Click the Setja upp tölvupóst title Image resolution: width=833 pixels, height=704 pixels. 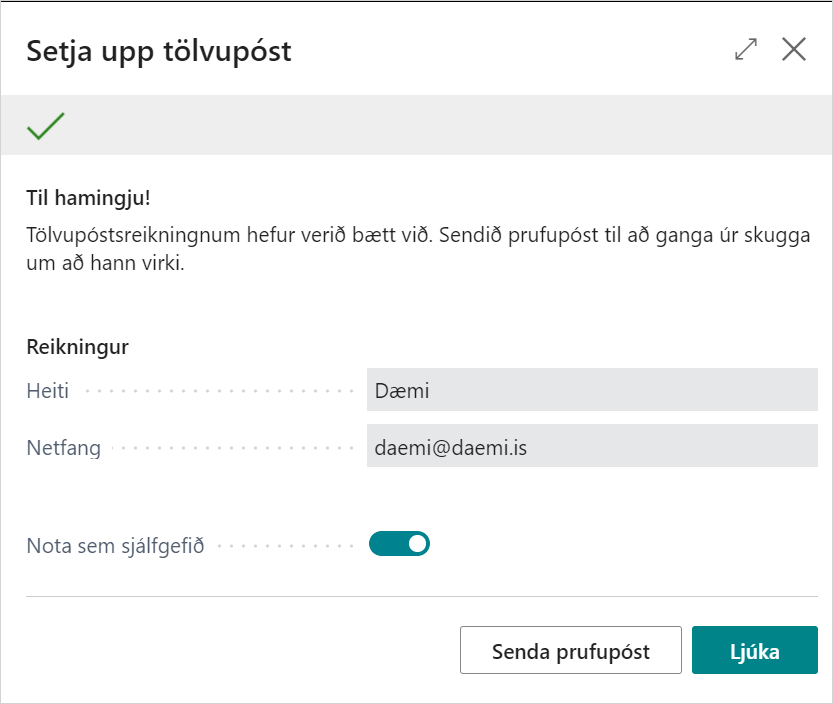click(159, 51)
